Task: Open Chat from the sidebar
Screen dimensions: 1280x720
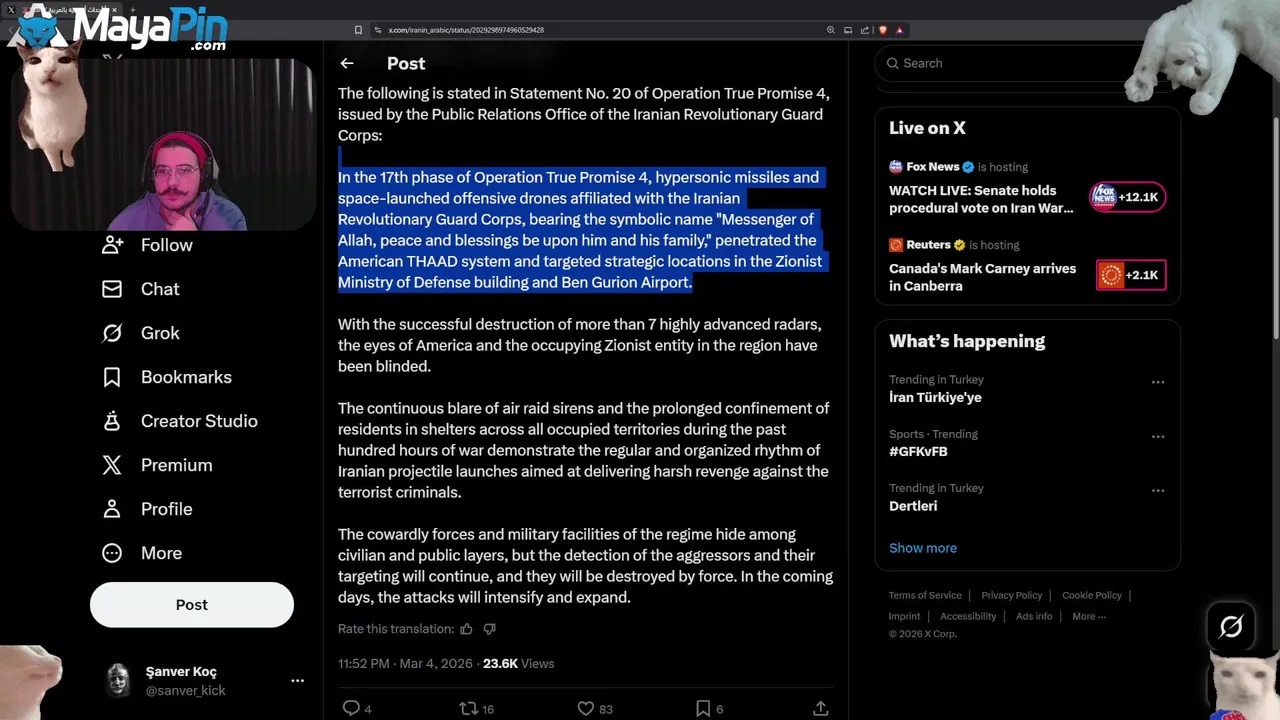Action: (141, 289)
